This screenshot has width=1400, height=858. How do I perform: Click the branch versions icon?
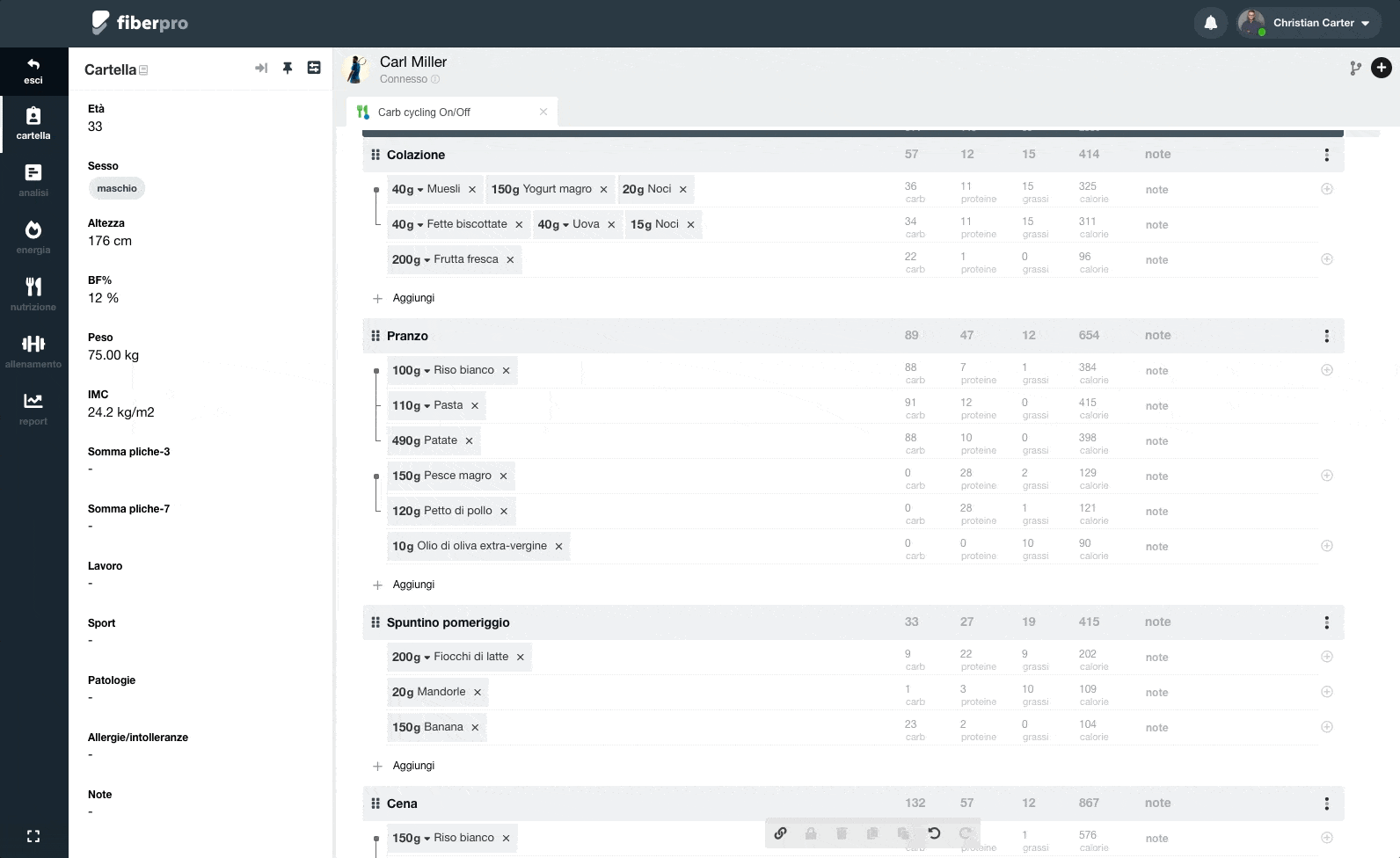tap(1356, 68)
